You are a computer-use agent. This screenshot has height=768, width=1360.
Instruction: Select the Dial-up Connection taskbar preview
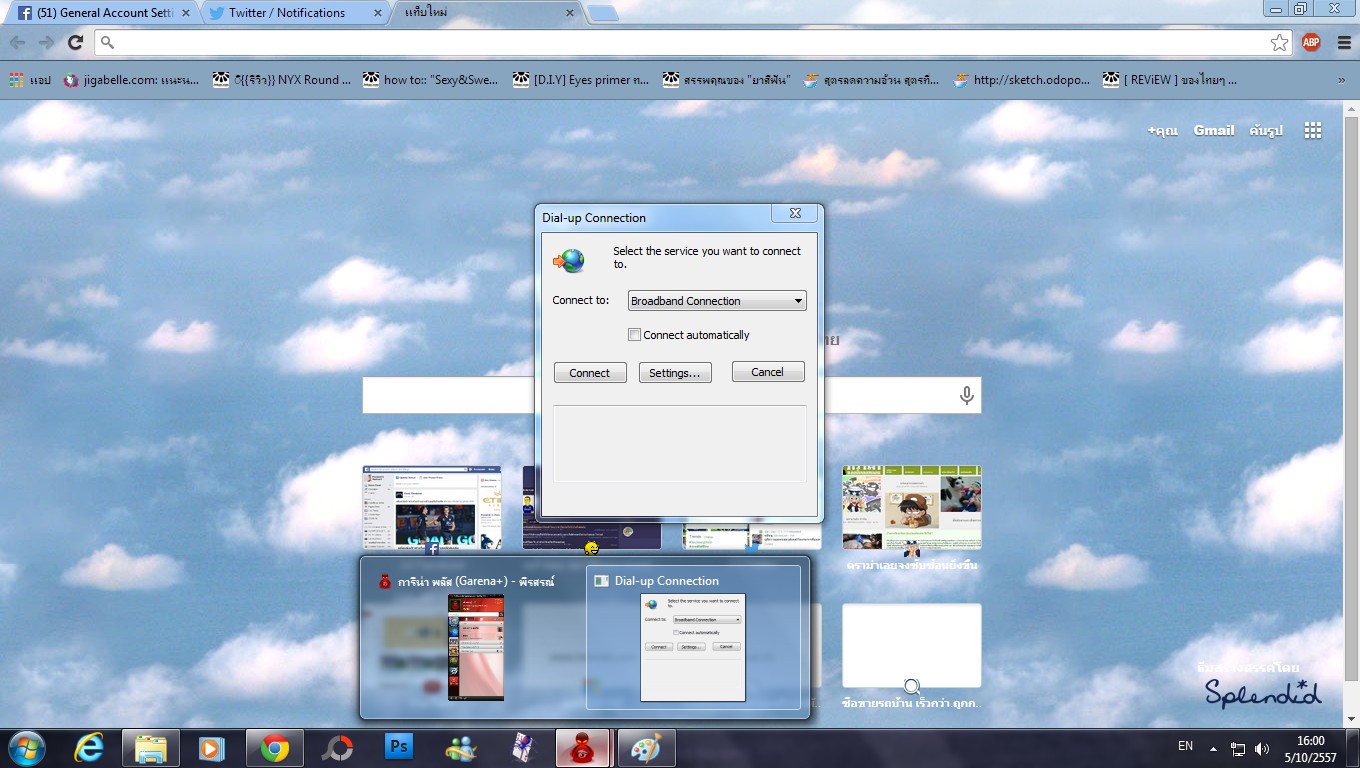point(693,638)
